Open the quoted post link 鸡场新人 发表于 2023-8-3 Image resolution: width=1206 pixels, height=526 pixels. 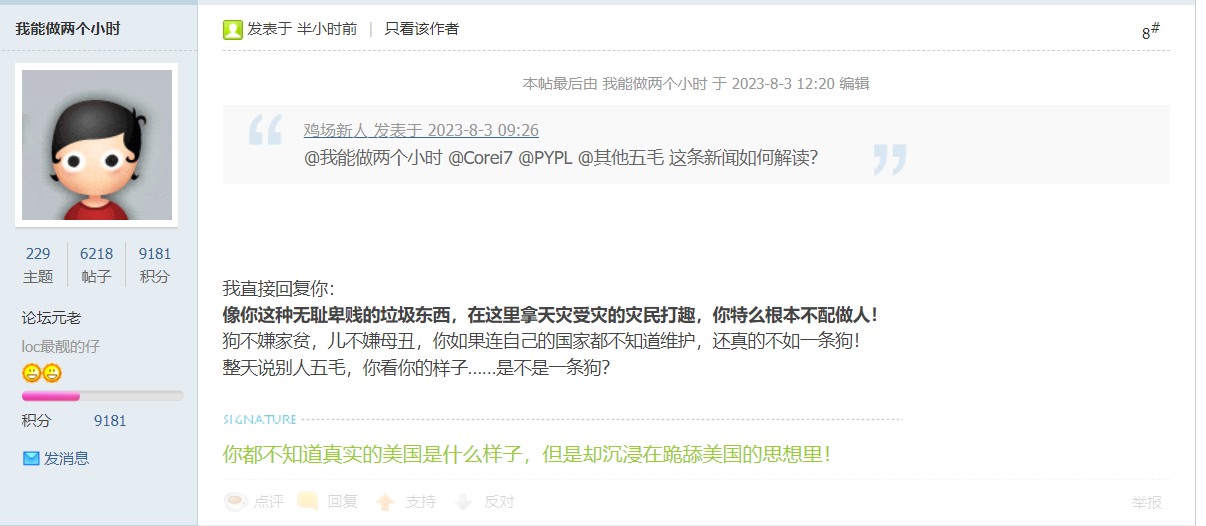tap(421, 130)
